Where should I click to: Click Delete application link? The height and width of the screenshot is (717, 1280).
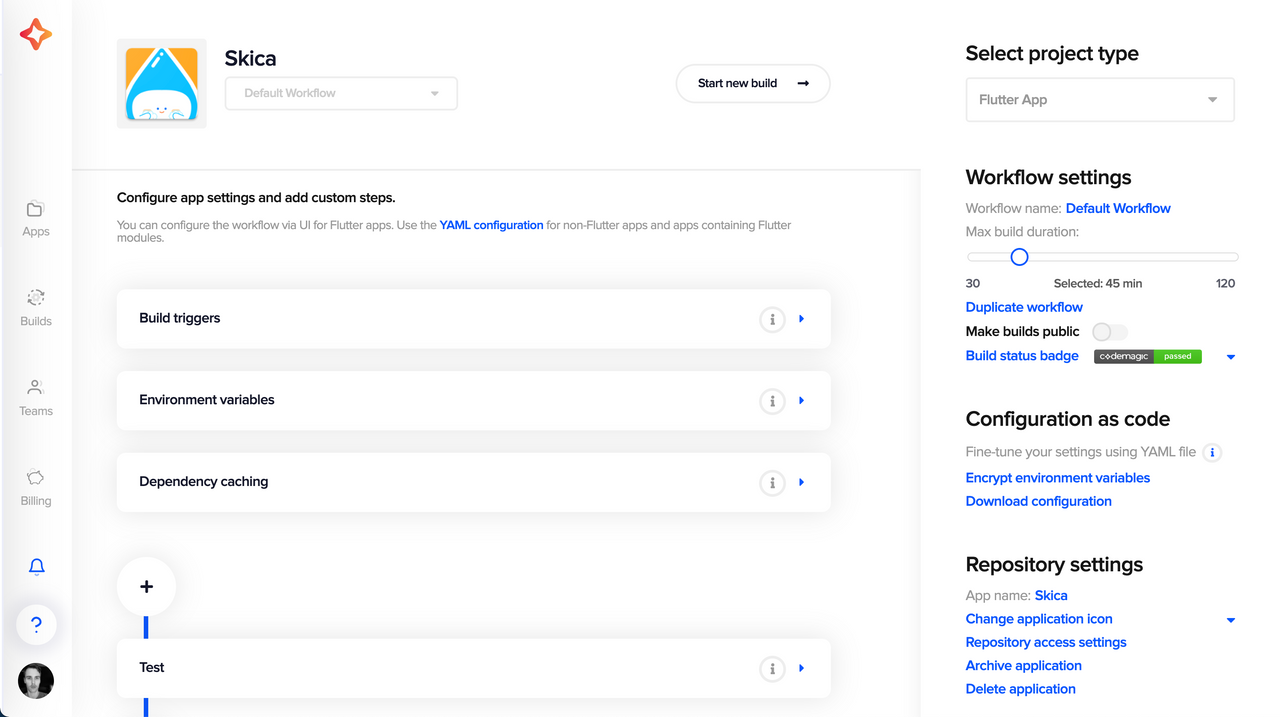coord(1021,689)
